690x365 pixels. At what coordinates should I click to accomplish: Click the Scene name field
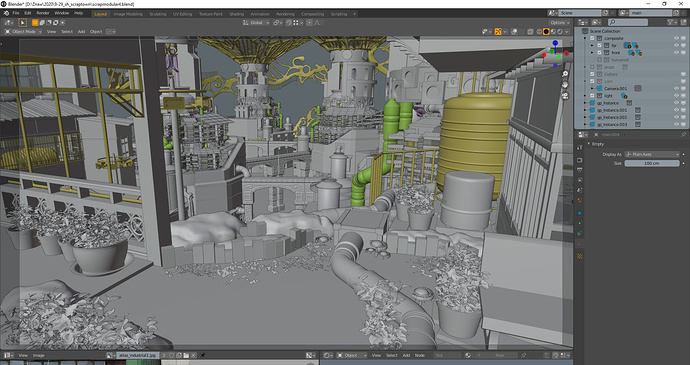click(580, 13)
